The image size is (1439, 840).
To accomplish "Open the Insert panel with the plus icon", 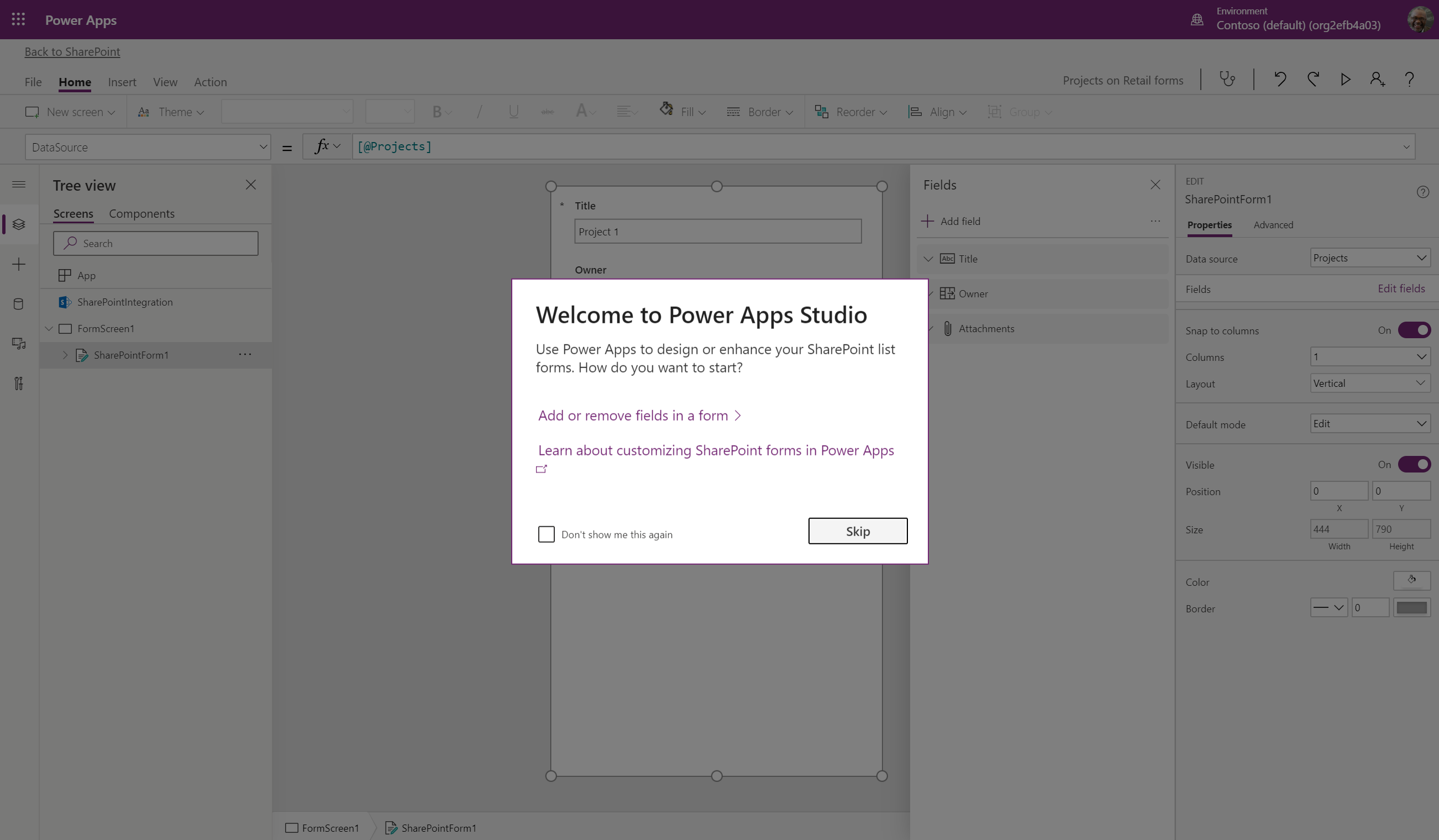I will coord(18,264).
